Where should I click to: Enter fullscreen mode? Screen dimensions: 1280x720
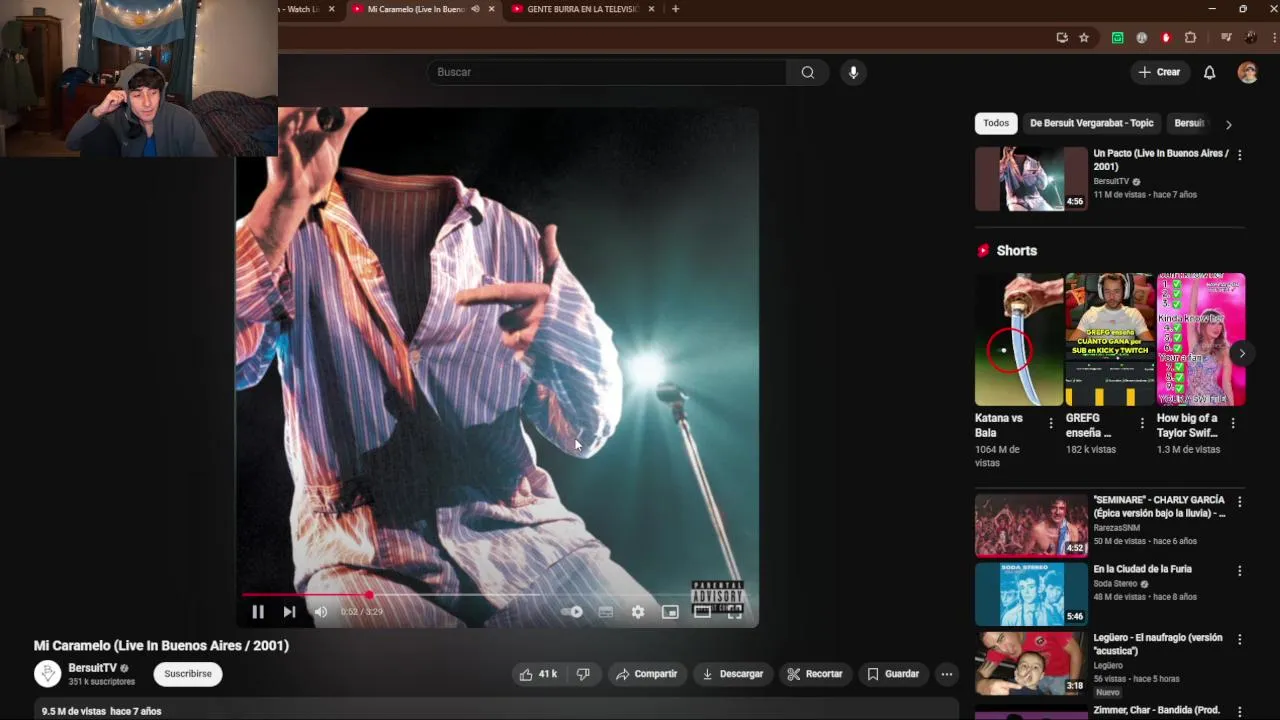click(734, 612)
